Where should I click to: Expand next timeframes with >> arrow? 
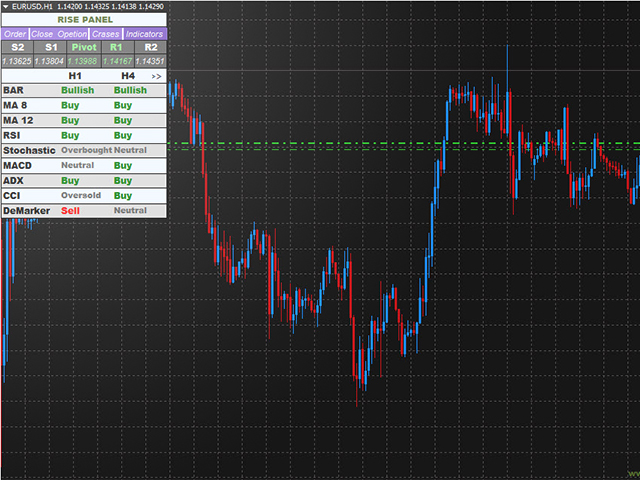click(156, 76)
